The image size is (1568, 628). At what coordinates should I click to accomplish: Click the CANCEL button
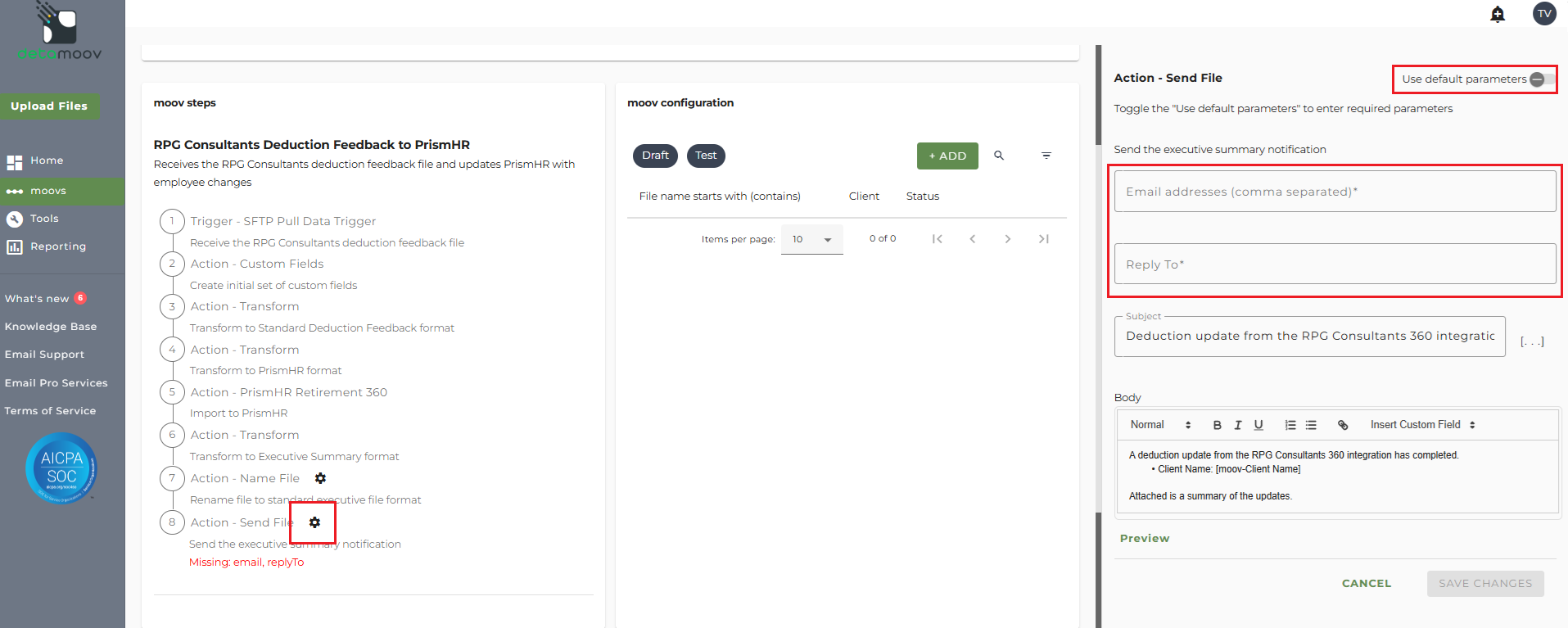pos(1367,584)
